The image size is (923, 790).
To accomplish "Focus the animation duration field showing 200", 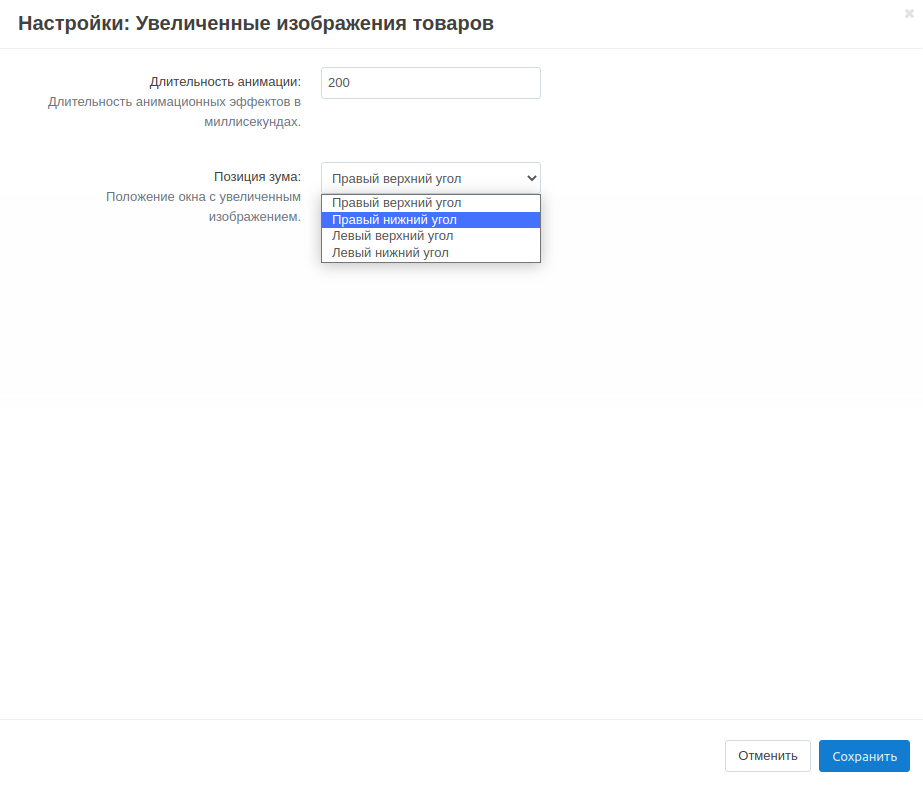I will (430, 83).
